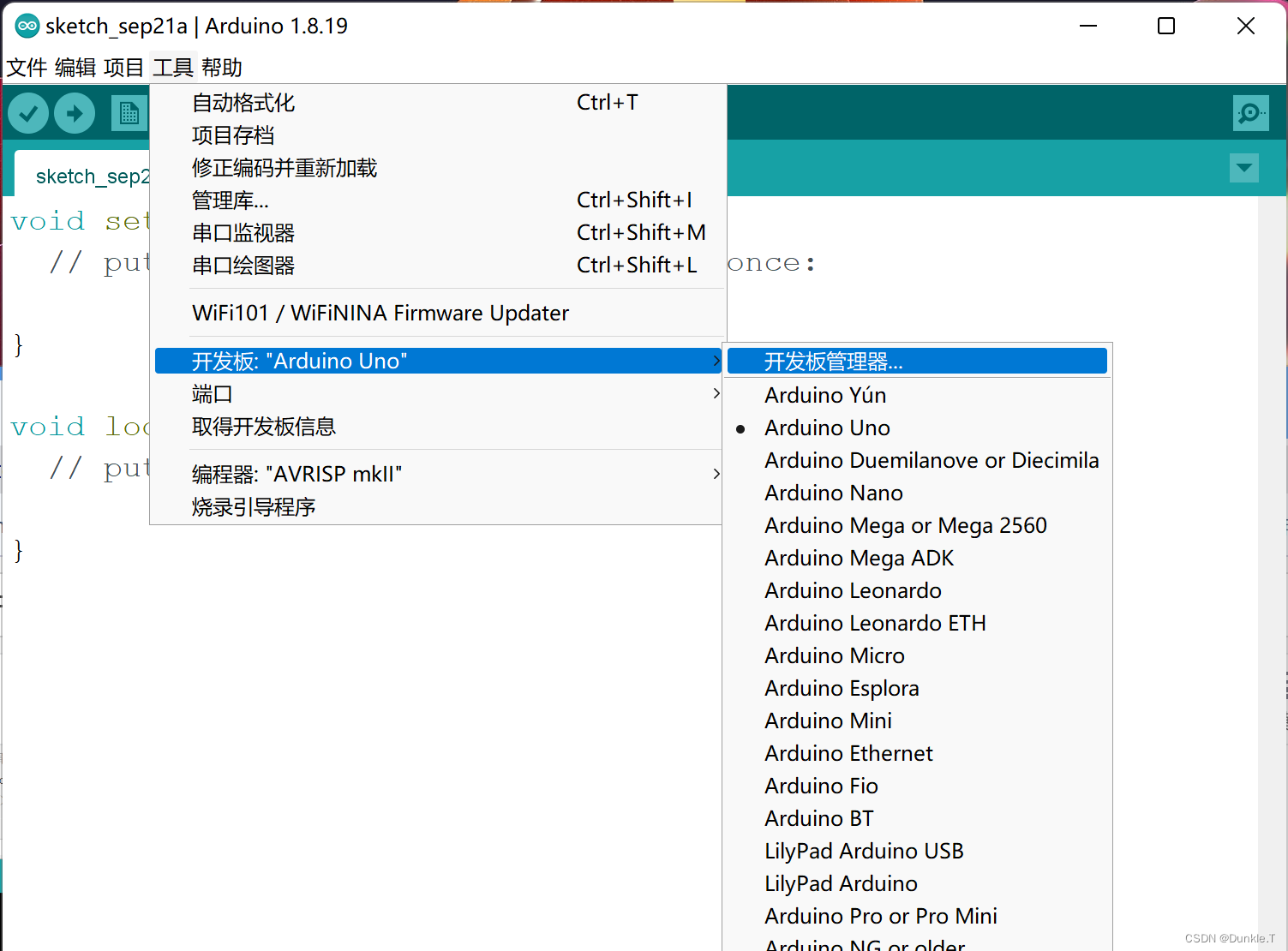
Task: Open 串口绘图器 serial plotter
Action: (439, 266)
